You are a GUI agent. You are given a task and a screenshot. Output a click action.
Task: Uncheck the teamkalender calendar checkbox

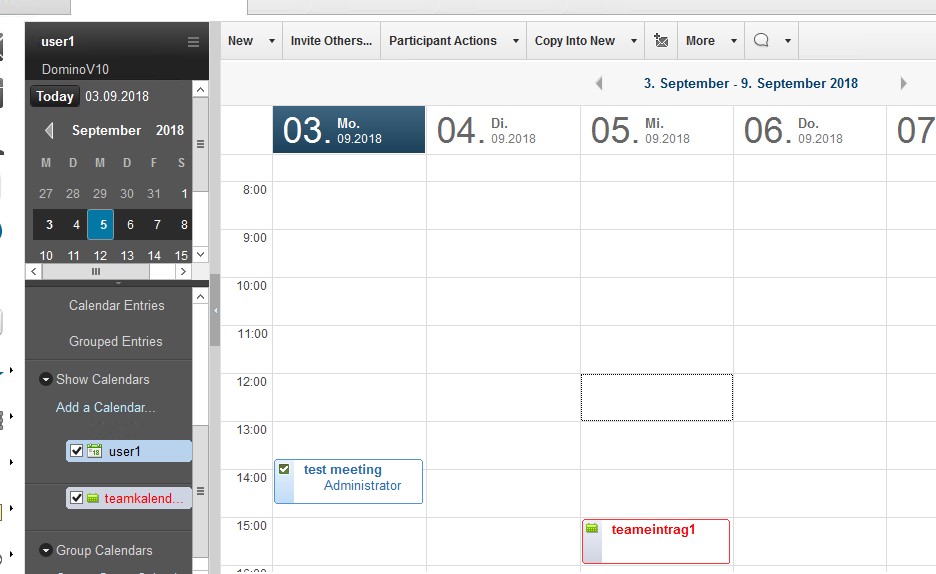[77, 498]
